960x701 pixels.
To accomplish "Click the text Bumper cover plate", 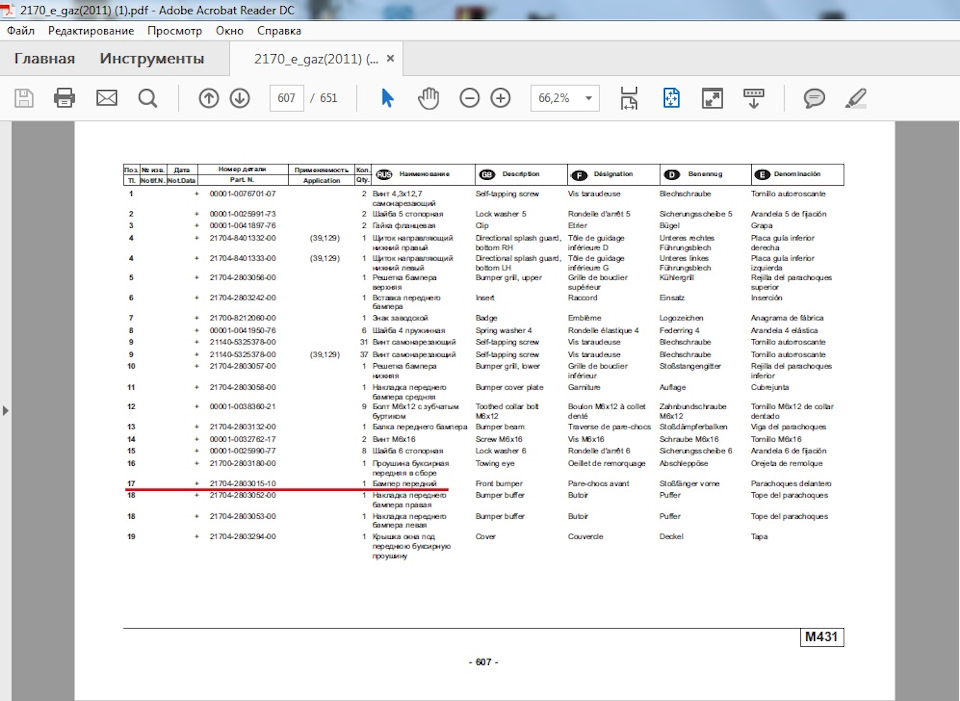I will pos(509,387).
